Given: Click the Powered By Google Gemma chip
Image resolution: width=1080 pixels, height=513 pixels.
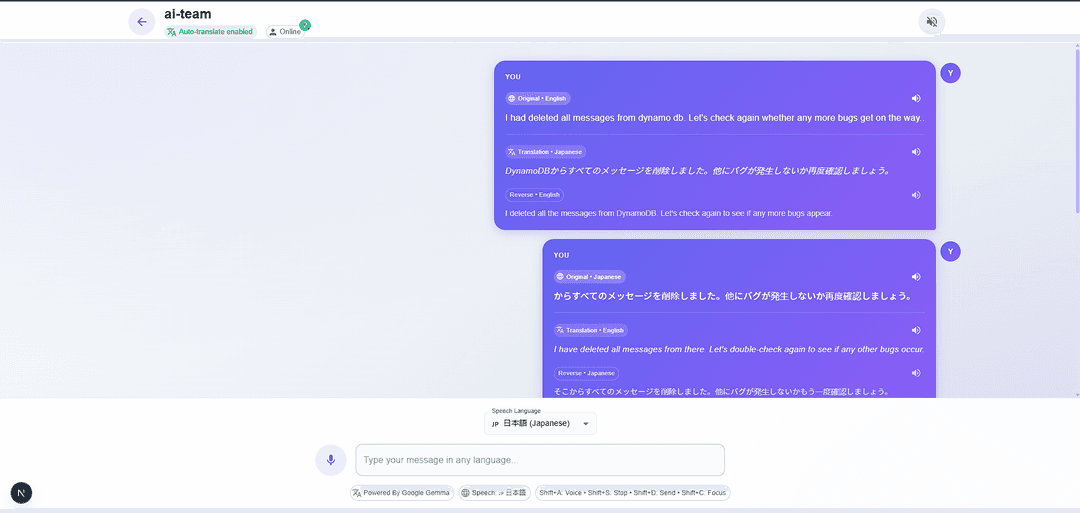Looking at the screenshot, I should click(401, 493).
